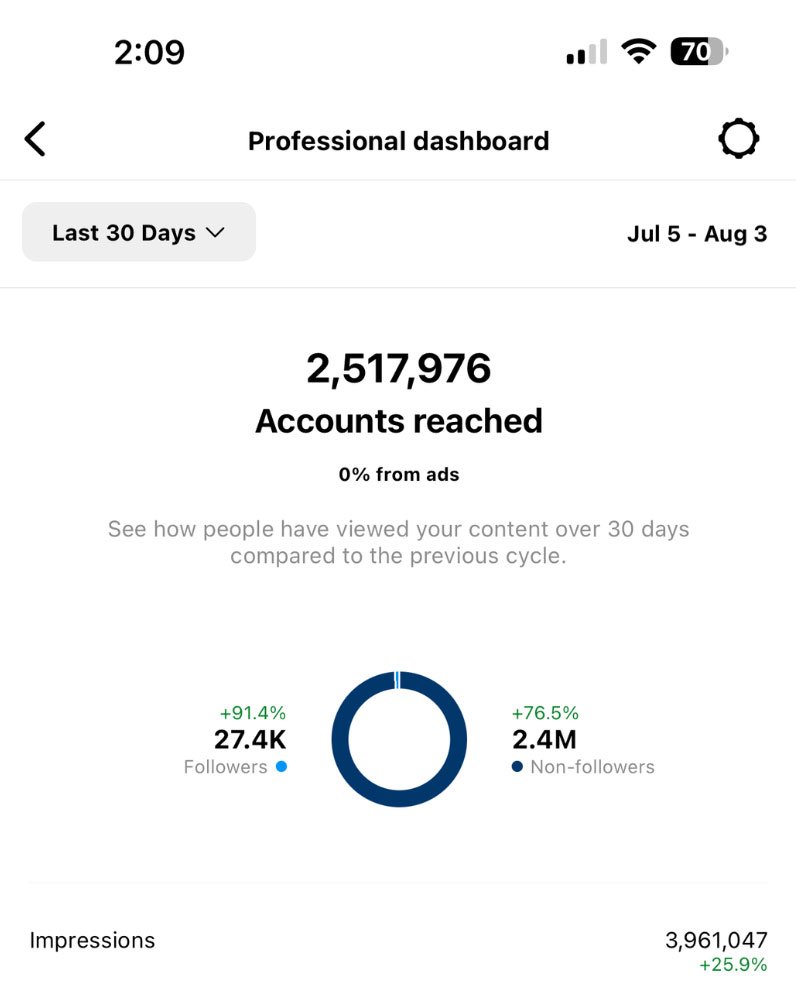Tap the dark blue Non-followers legend dot
This screenshot has height=1001, width=796.
pos(517,767)
